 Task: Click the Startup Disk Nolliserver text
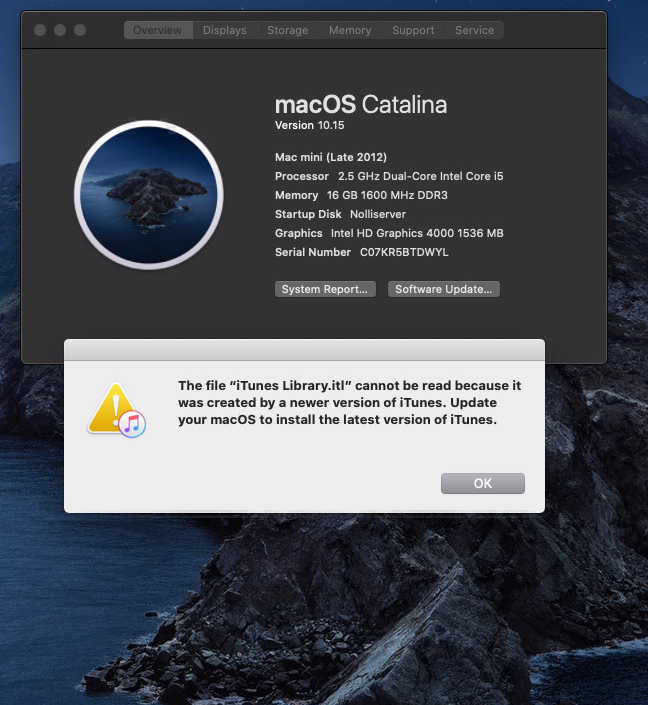(340, 214)
